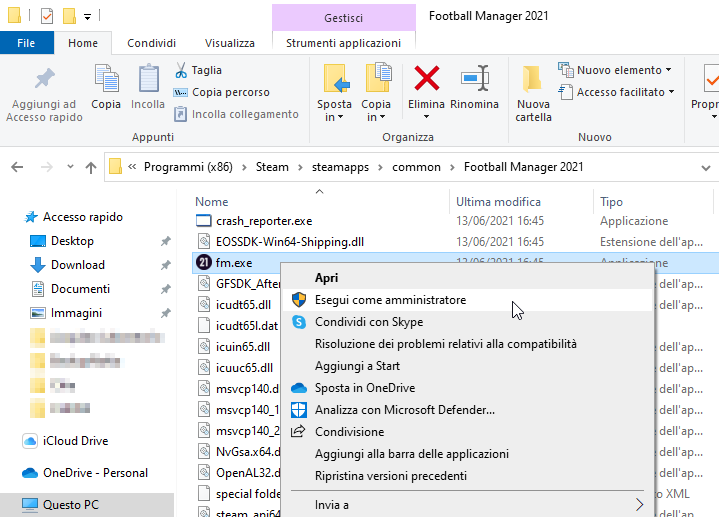Choose Risoluzione dei problemi relativi alla compatibilità
Image resolution: width=719 pixels, height=517 pixels.
pyautogui.click(x=467, y=344)
